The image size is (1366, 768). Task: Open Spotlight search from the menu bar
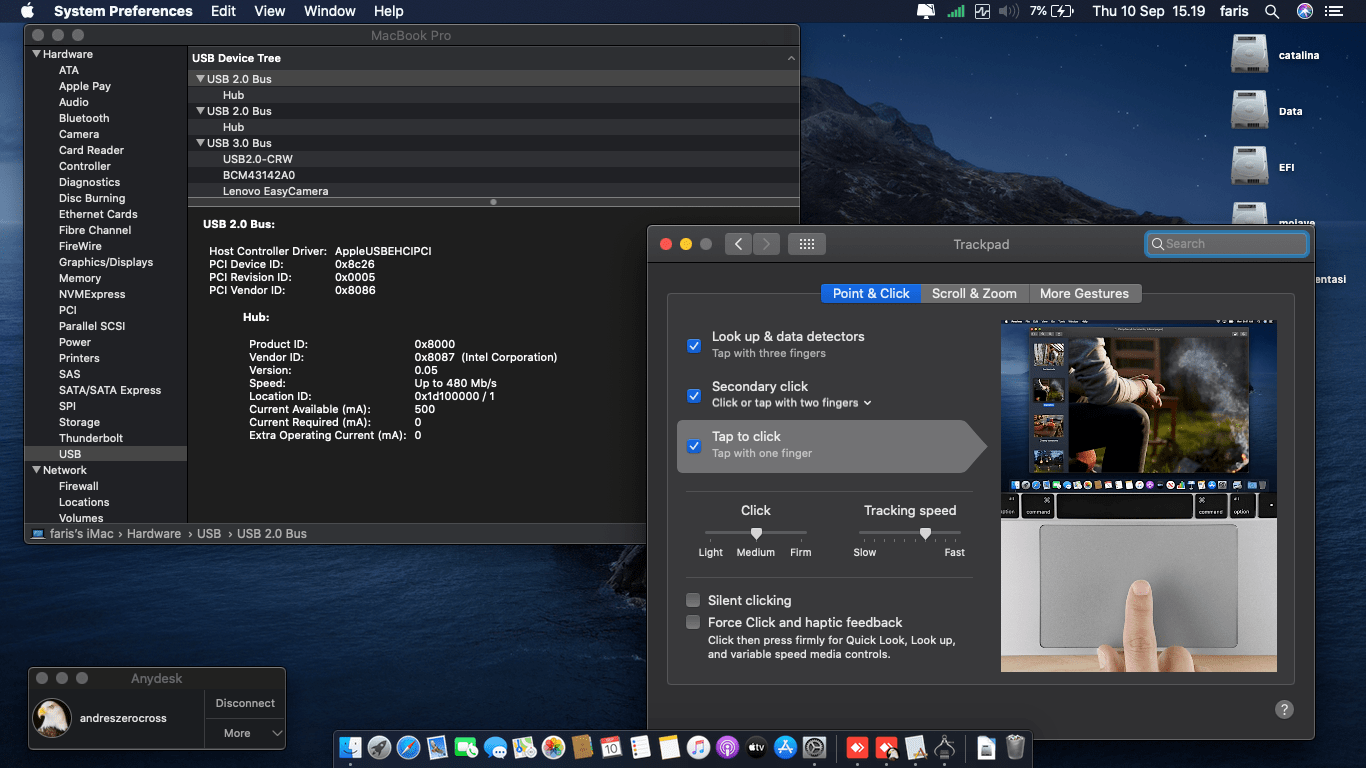click(1272, 11)
